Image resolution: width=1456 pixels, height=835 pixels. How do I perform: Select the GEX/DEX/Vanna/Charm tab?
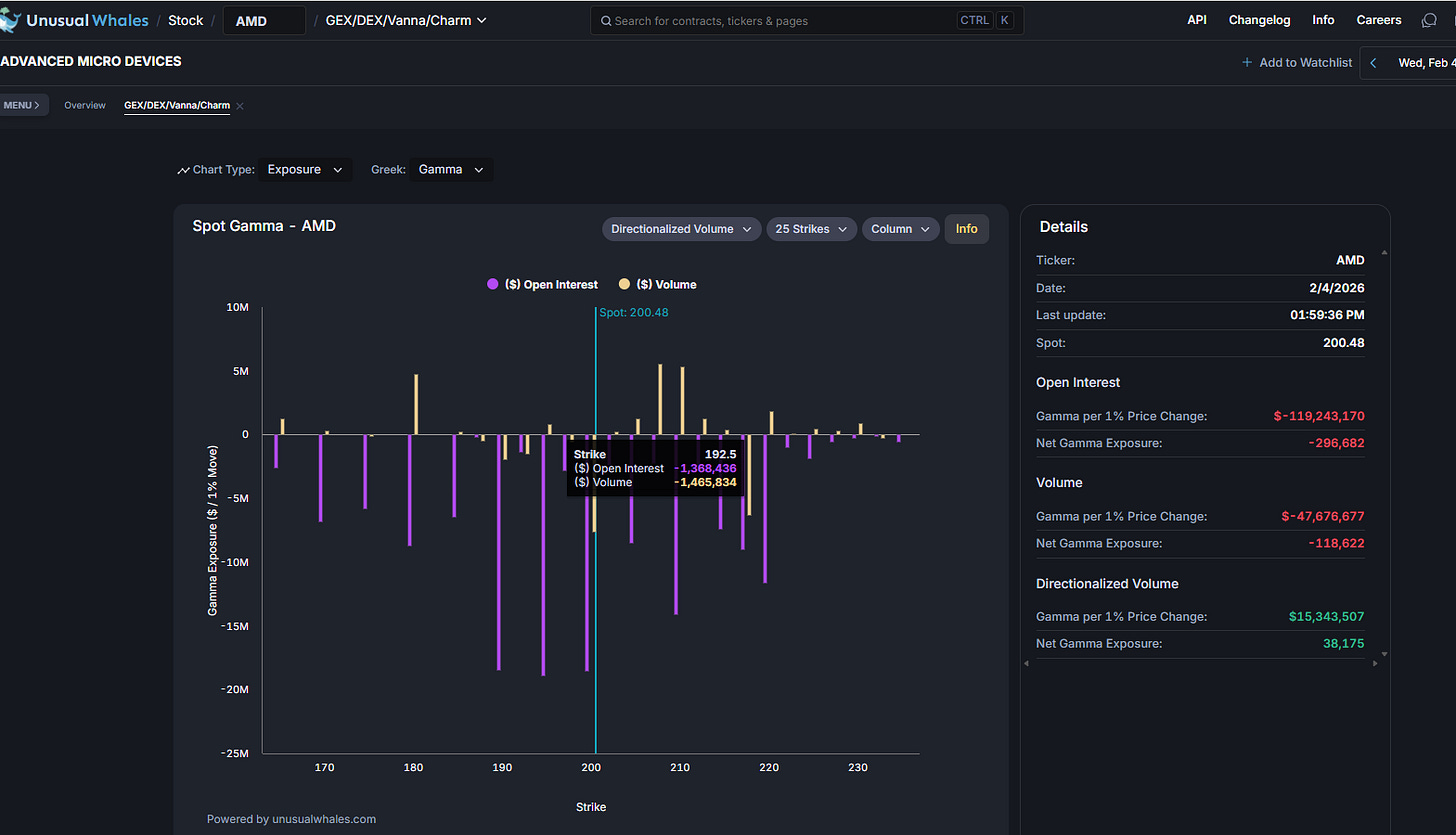click(x=177, y=105)
